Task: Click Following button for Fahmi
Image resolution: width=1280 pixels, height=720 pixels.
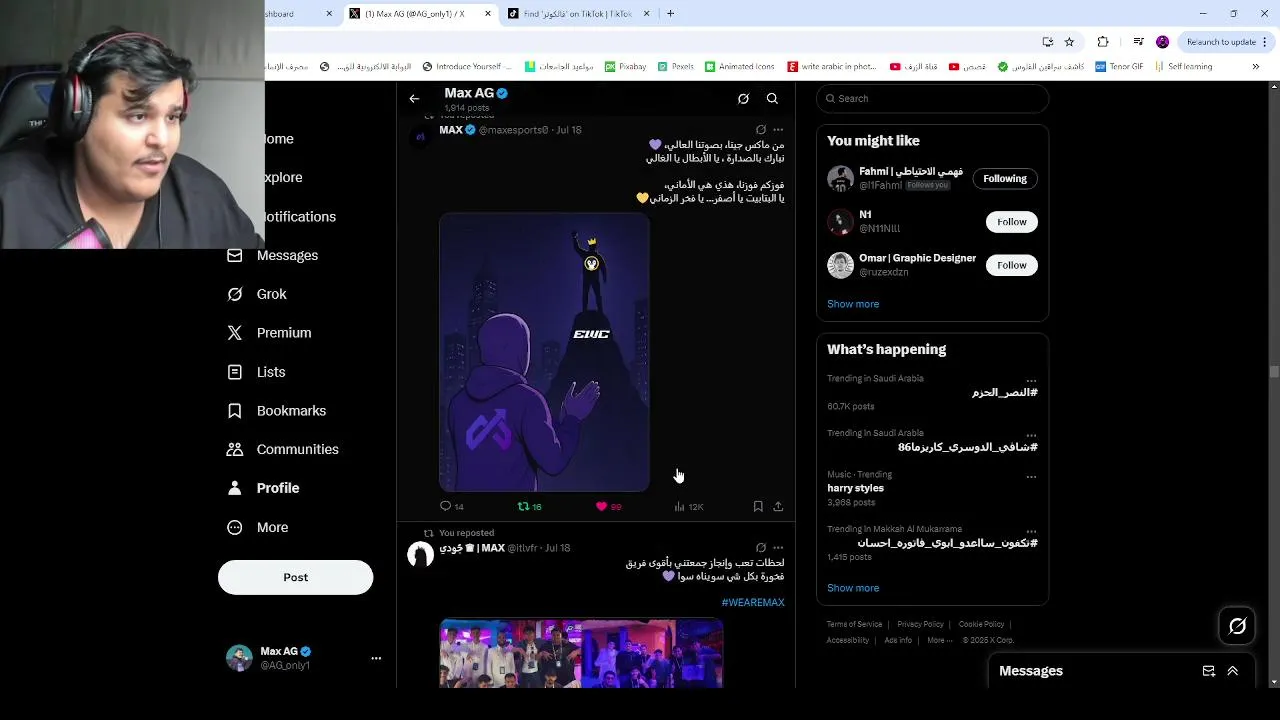Action: (1005, 179)
